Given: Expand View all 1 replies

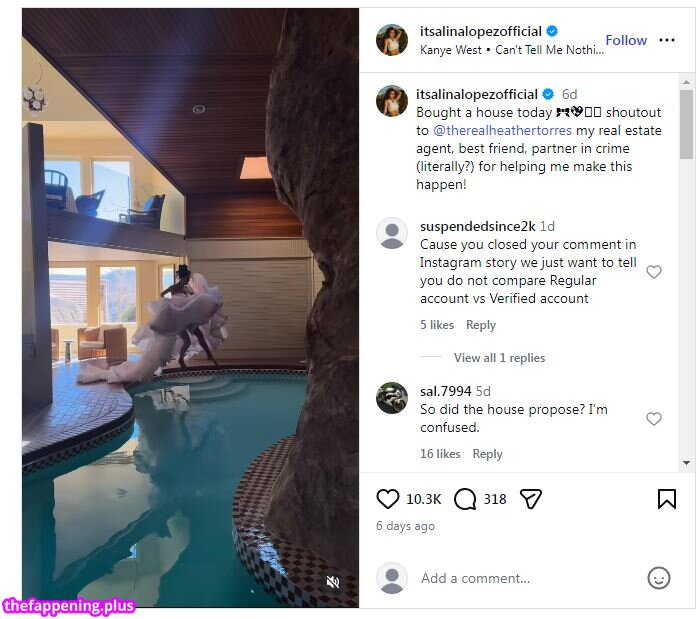Looking at the screenshot, I should [499, 358].
